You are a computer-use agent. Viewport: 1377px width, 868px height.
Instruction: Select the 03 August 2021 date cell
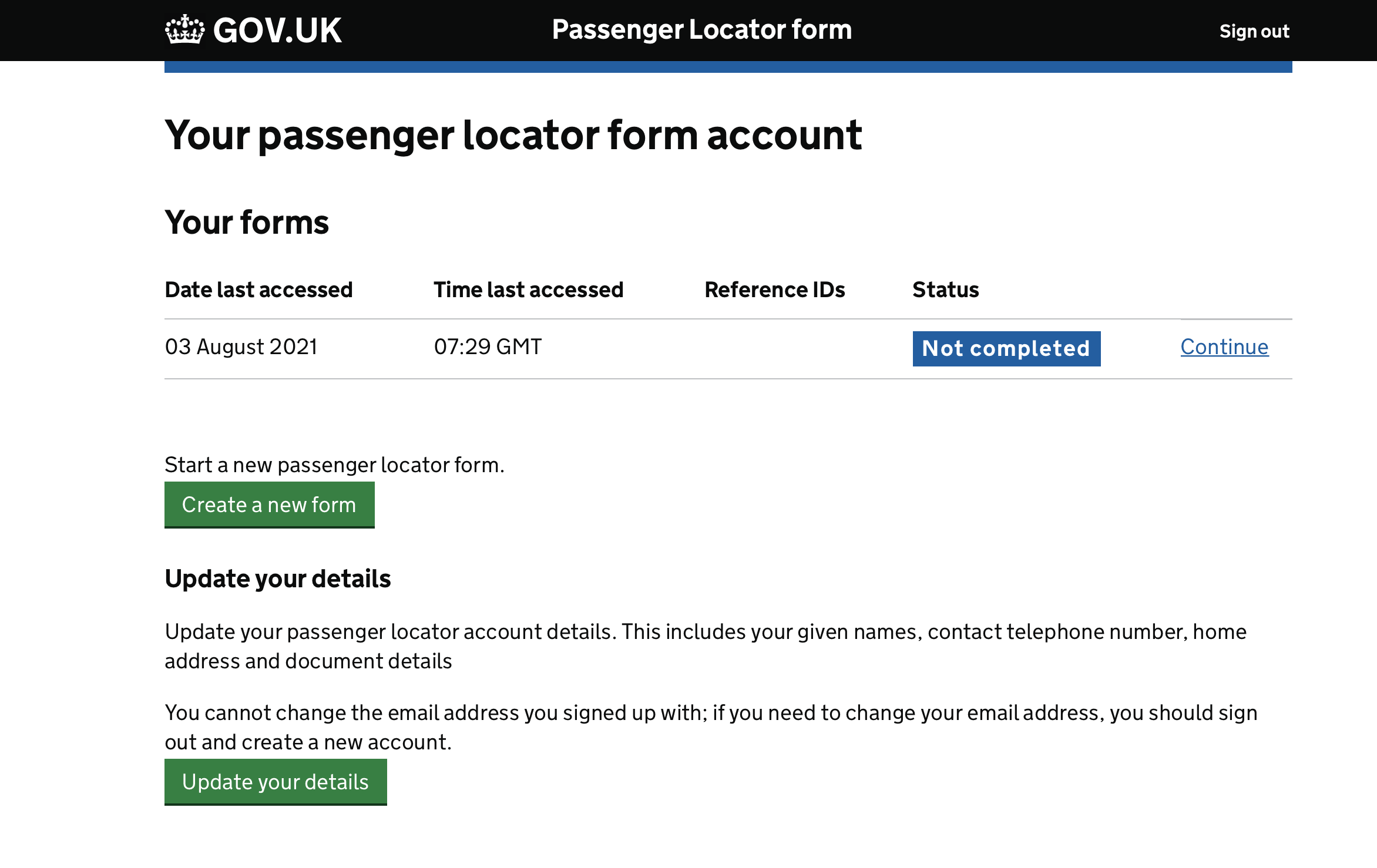tap(241, 347)
